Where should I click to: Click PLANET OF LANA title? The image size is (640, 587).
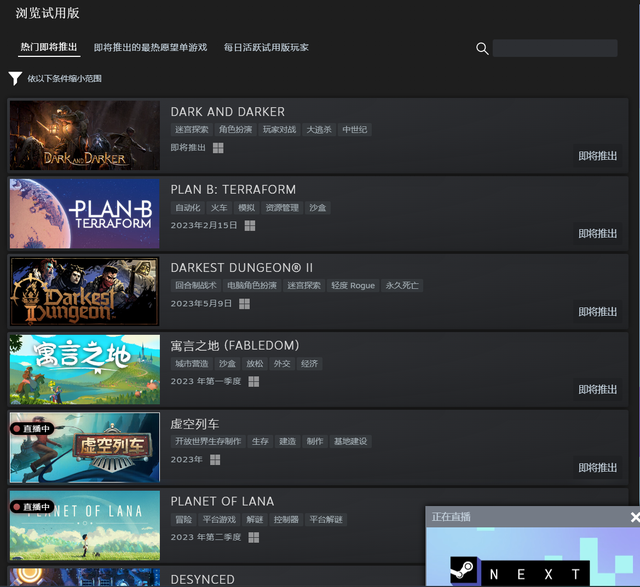click(222, 501)
